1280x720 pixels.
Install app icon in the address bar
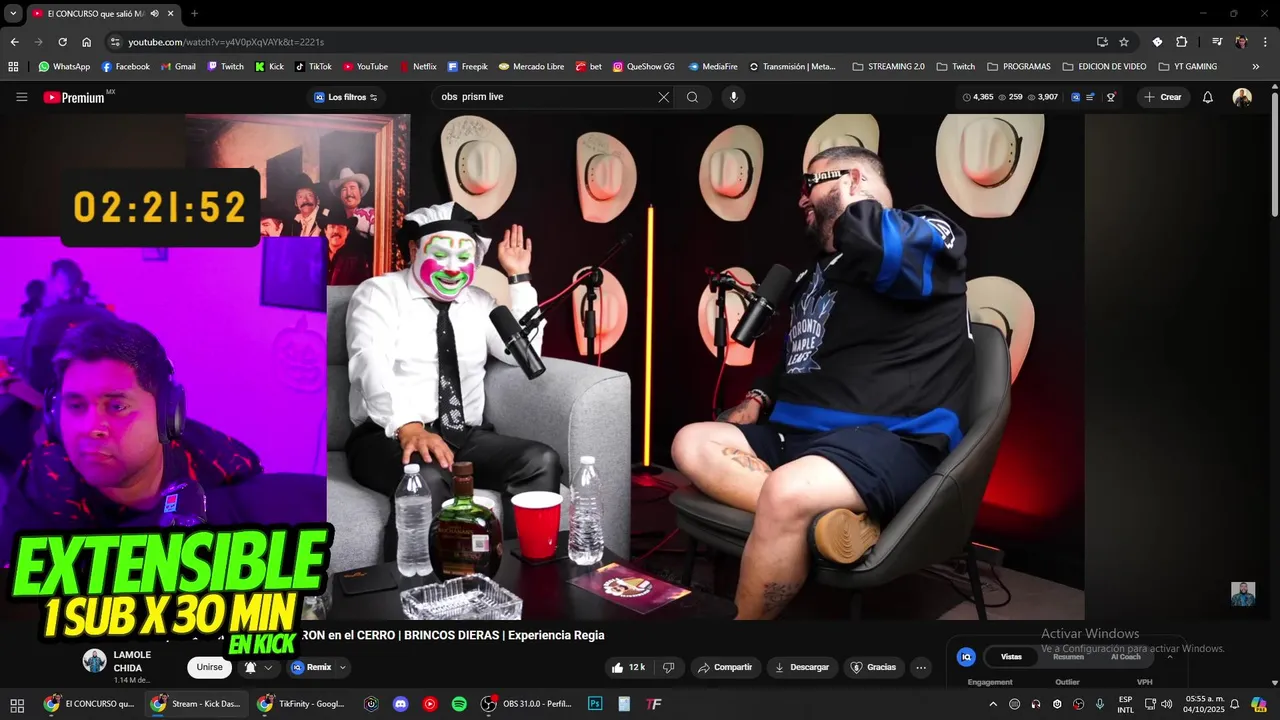click(1102, 42)
